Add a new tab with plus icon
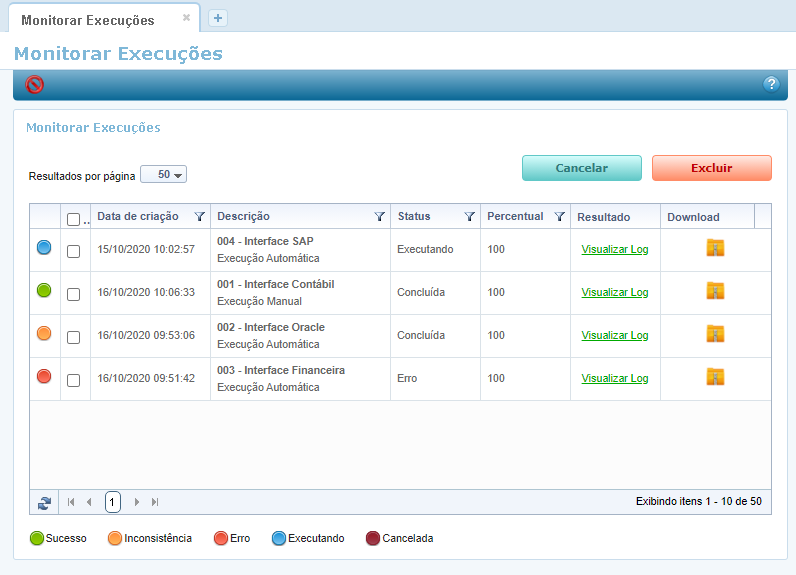Viewport: 796px width, 575px height. (218, 18)
